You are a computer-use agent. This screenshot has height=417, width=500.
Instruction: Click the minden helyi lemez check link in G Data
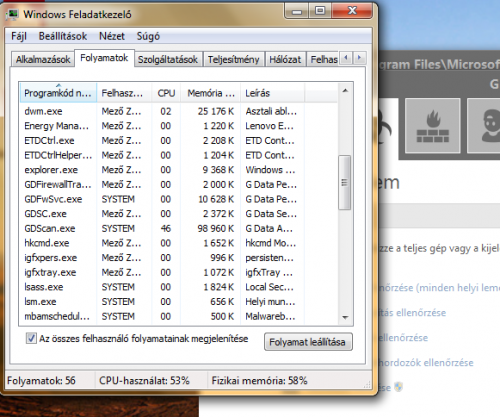tap(439, 288)
